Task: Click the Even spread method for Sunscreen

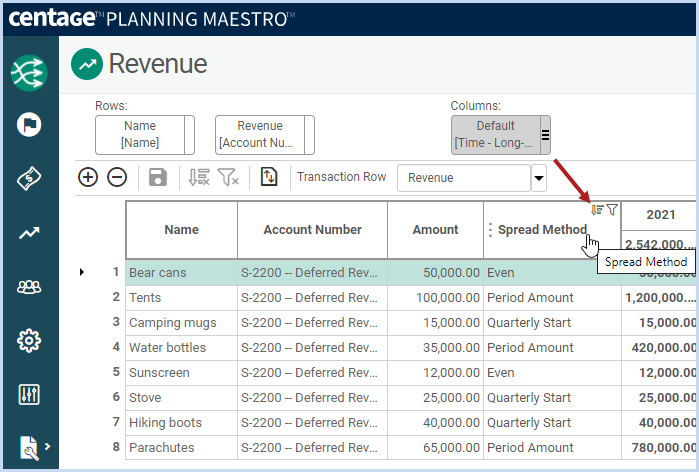Action: coord(552,373)
